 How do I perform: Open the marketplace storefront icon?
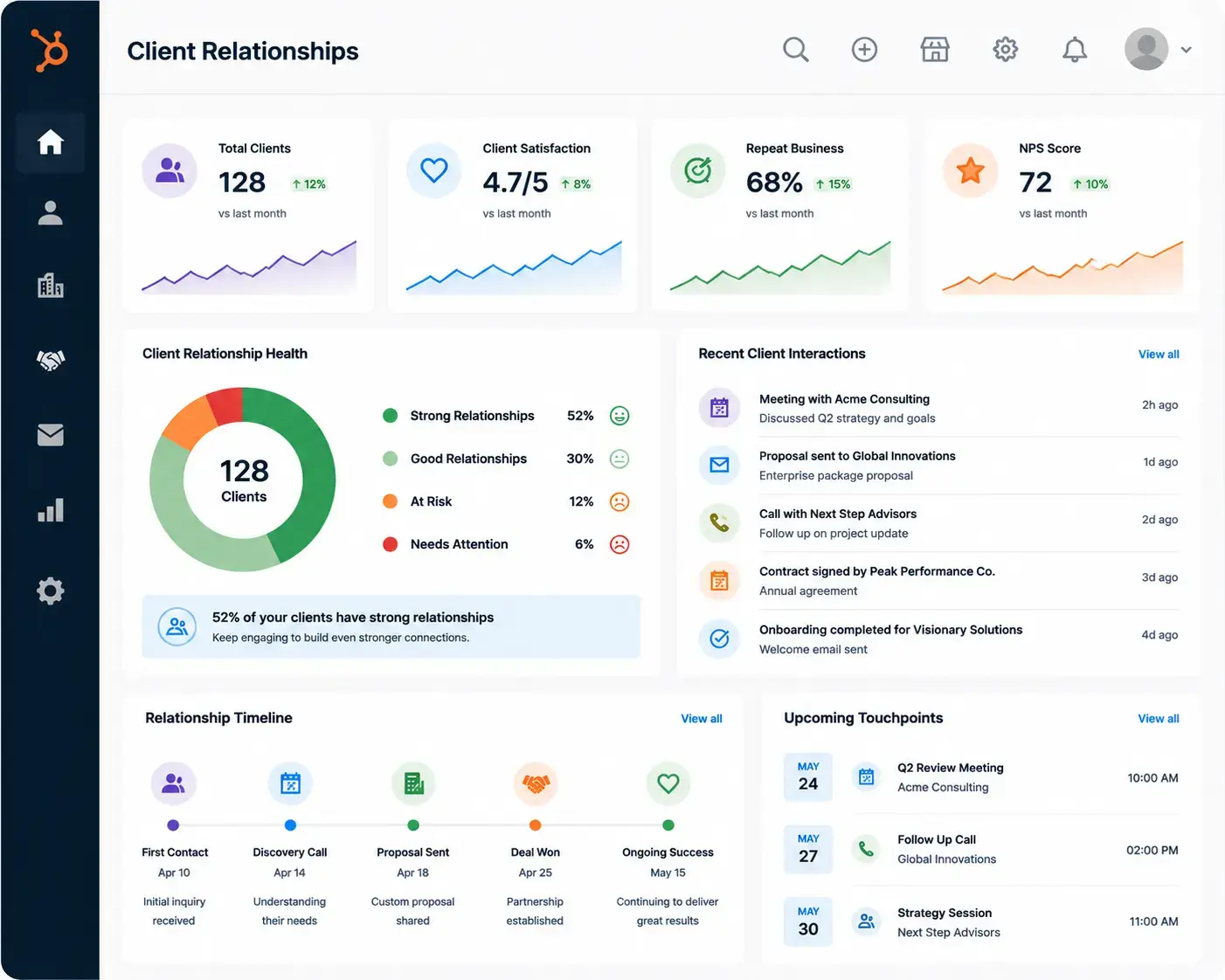click(935, 50)
